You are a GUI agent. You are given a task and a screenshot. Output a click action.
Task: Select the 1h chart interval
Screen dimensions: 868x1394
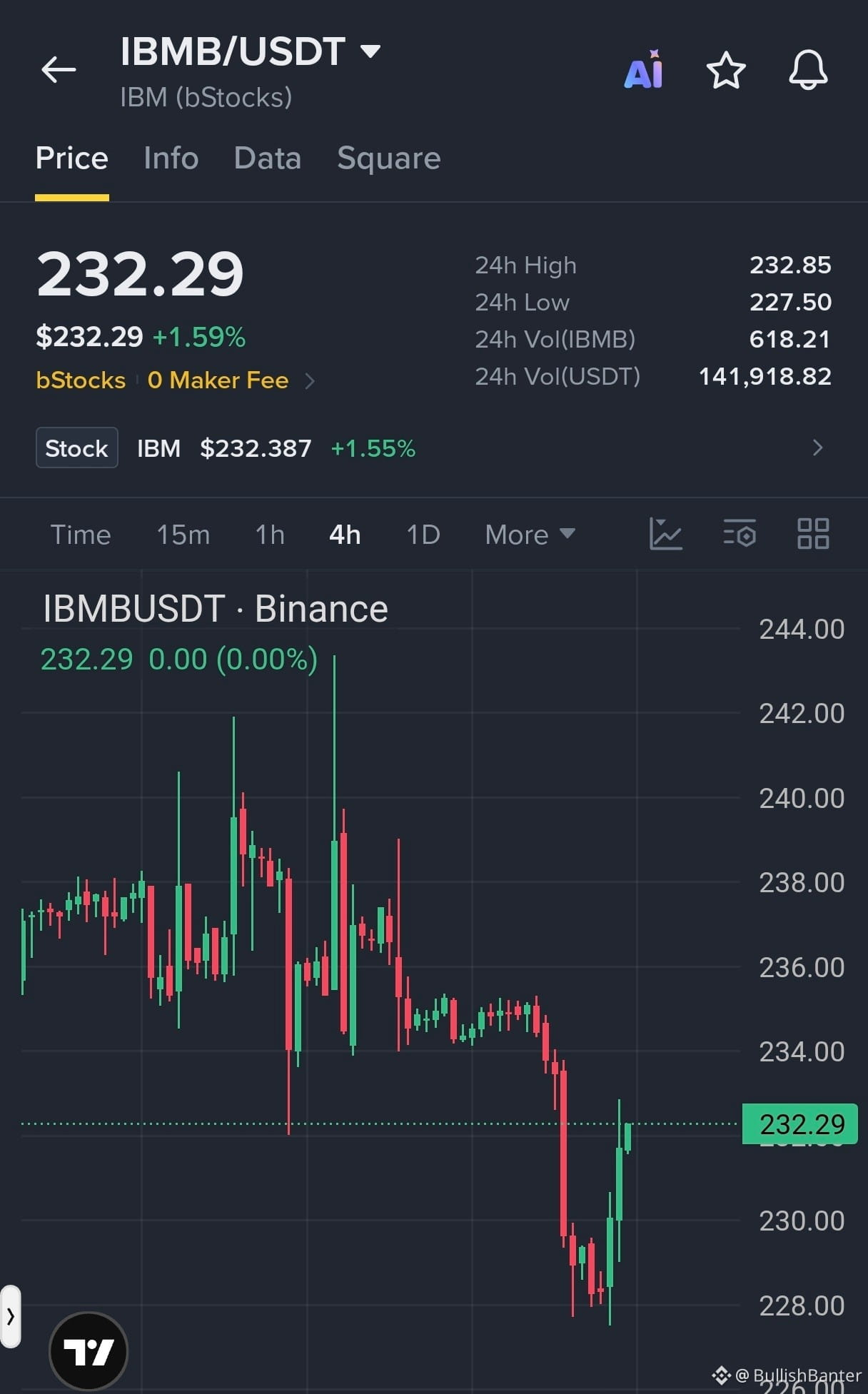[270, 535]
